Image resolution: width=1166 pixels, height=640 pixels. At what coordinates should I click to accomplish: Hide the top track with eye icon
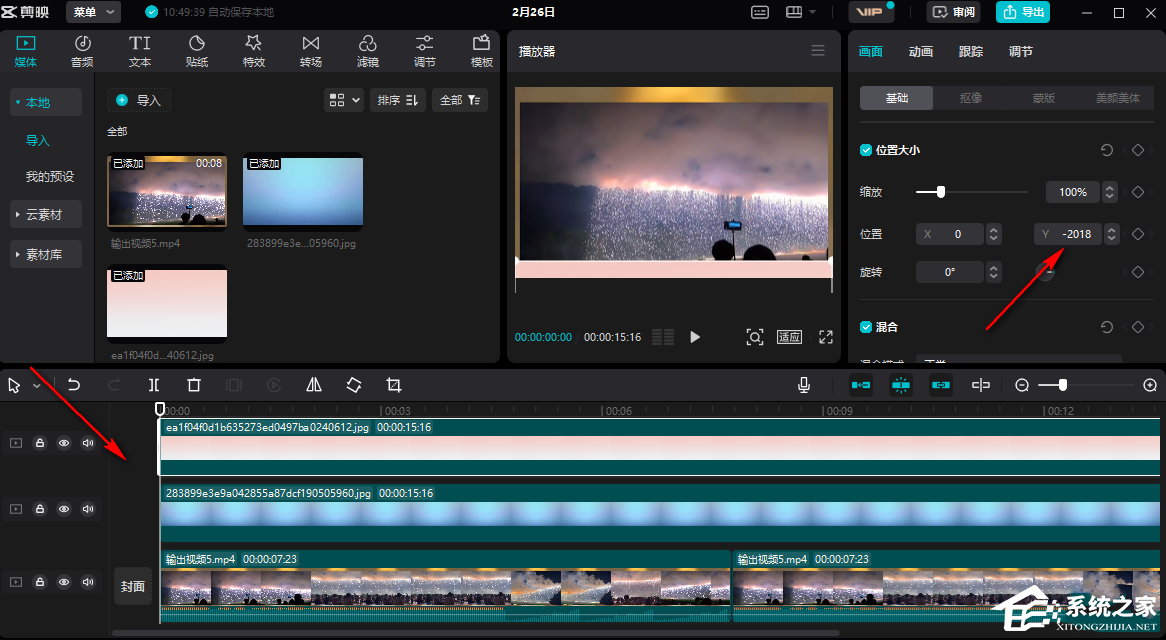[x=64, y=443]
